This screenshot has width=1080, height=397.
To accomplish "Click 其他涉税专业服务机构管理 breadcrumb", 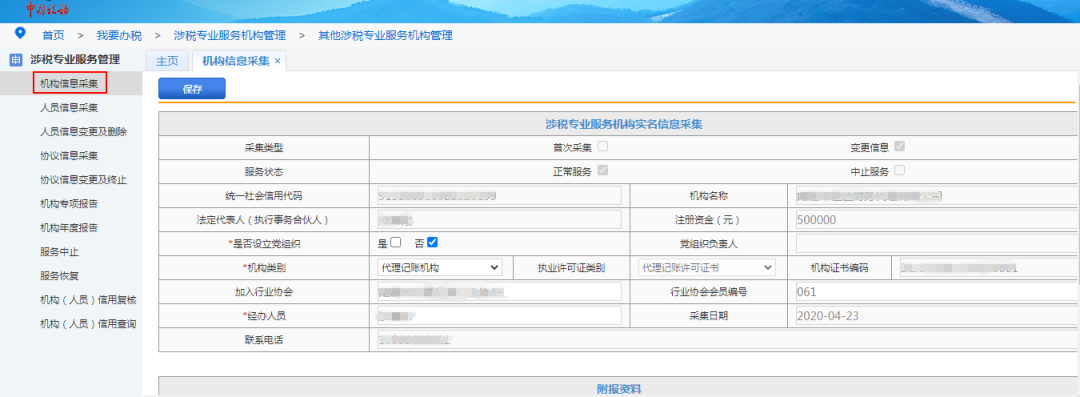I will (386, 35).
